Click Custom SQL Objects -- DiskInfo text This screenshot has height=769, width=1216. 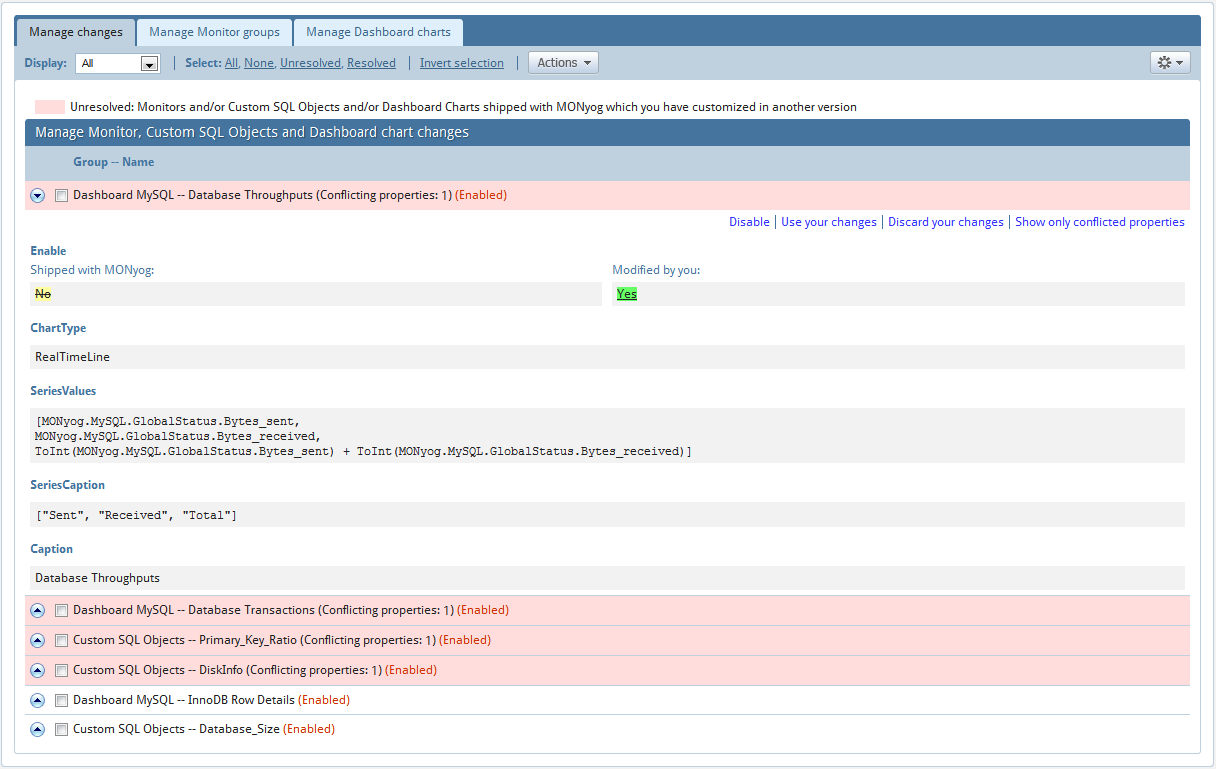[x=160, y=670]
